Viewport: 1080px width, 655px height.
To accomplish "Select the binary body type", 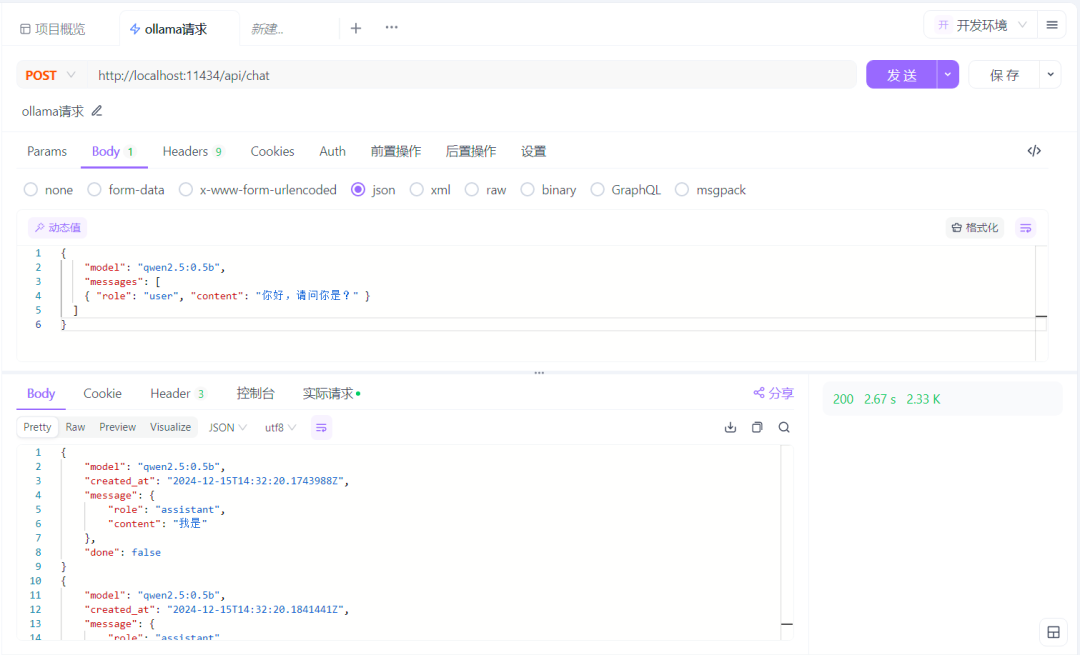I will (x=548, y=190).
